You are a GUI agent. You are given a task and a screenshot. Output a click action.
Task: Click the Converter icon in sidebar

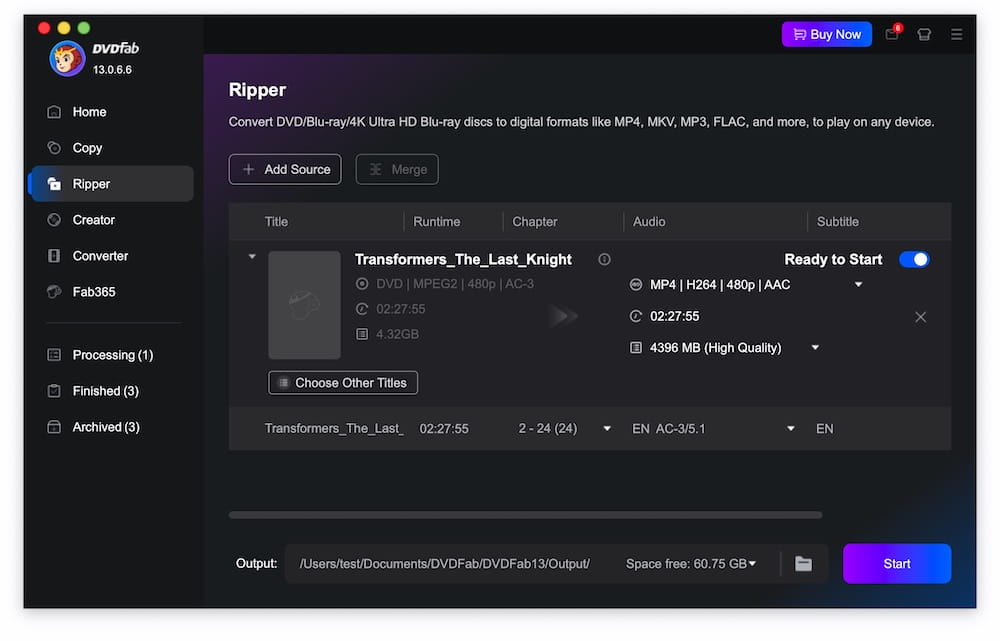click(54, 256)
